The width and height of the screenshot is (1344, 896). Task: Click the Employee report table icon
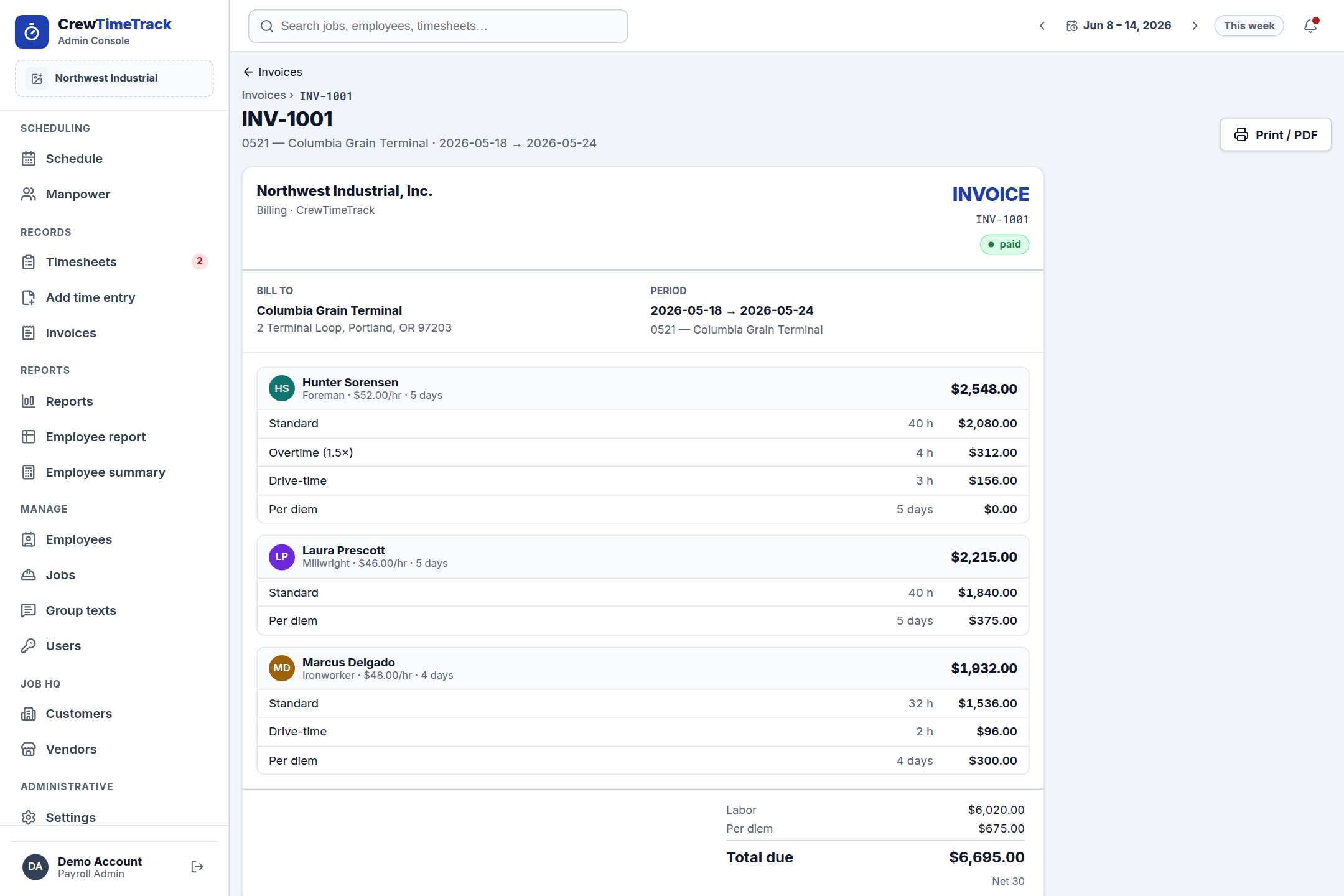[x=29, y=437]
